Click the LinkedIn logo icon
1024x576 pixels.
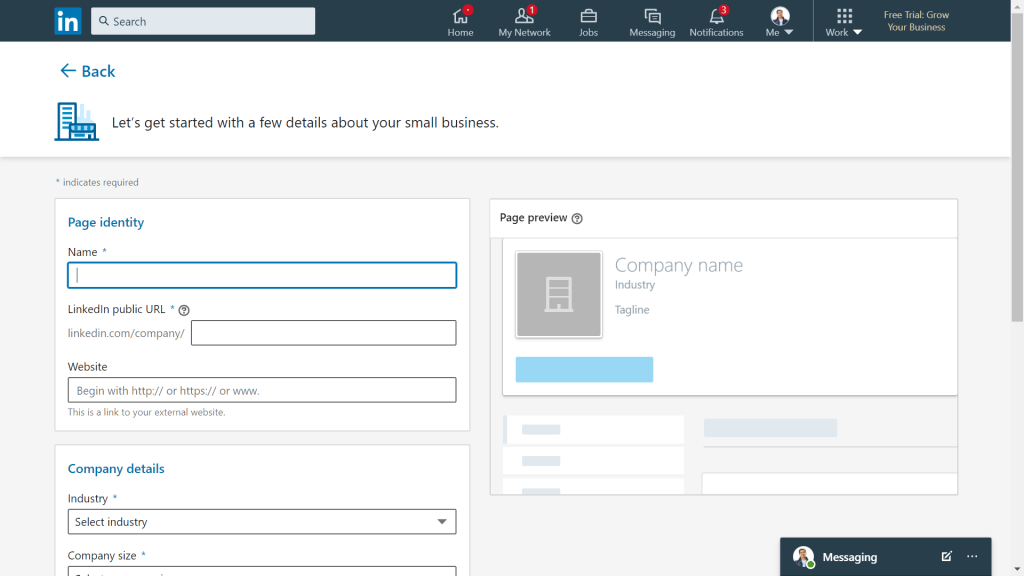[x=68, y=21]
